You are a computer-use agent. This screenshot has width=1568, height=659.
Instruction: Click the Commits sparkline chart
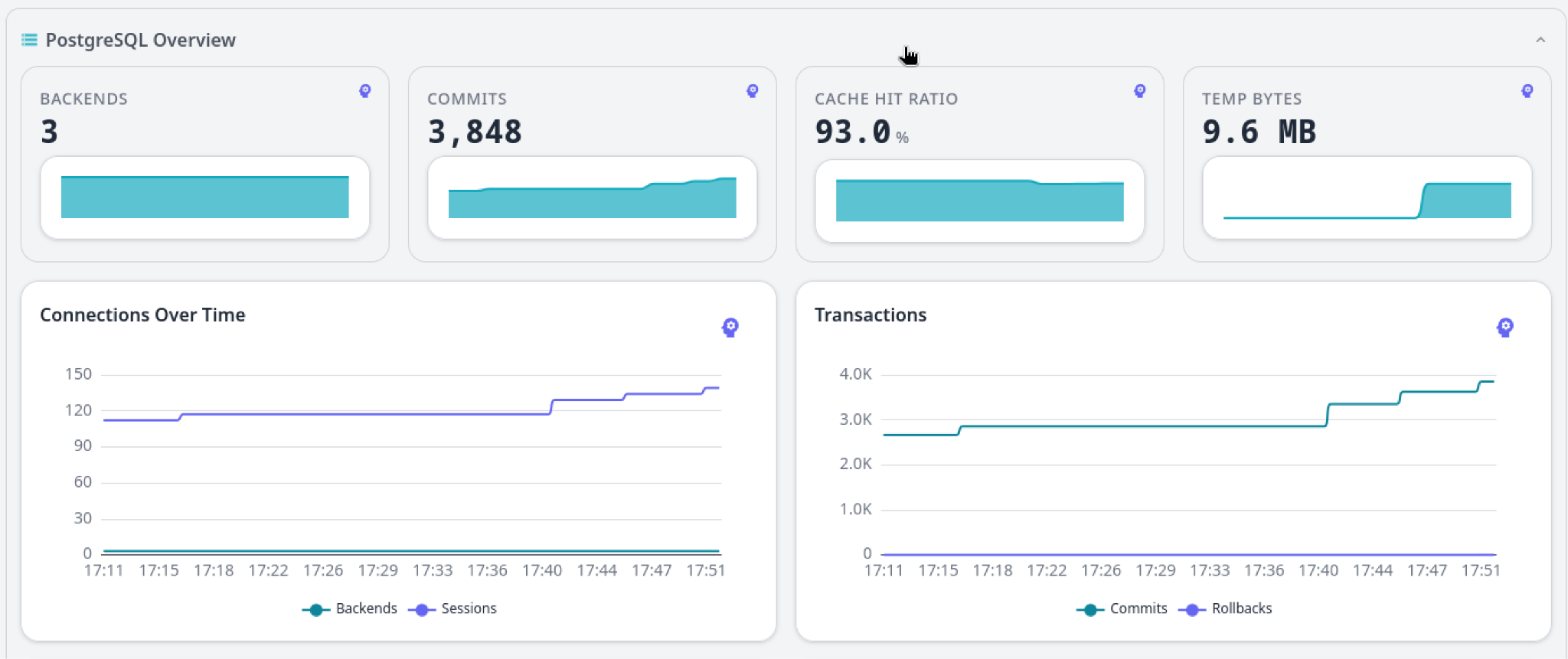[x=593, y=197]
